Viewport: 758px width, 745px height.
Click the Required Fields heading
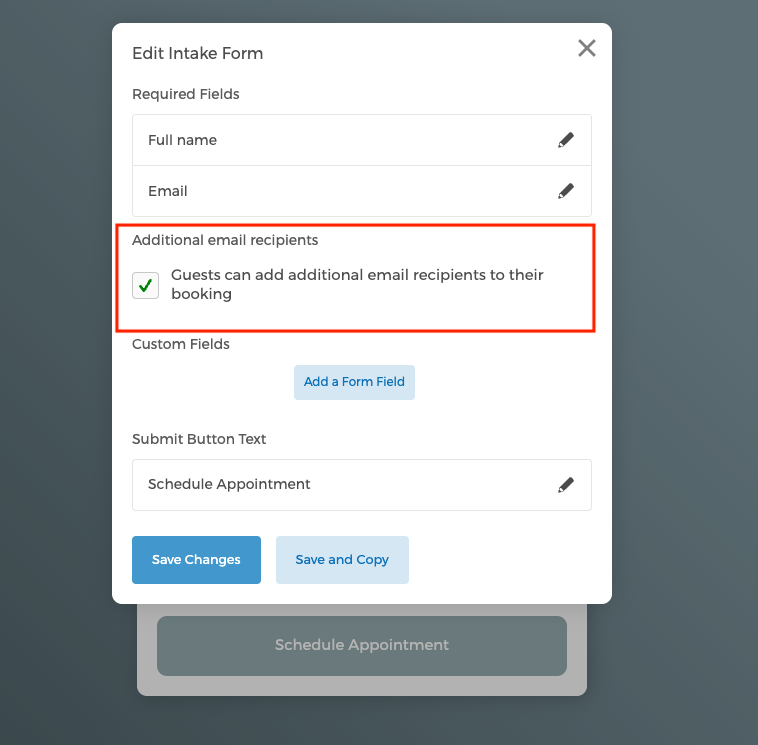pyautogui.click(x=186, y=94)
